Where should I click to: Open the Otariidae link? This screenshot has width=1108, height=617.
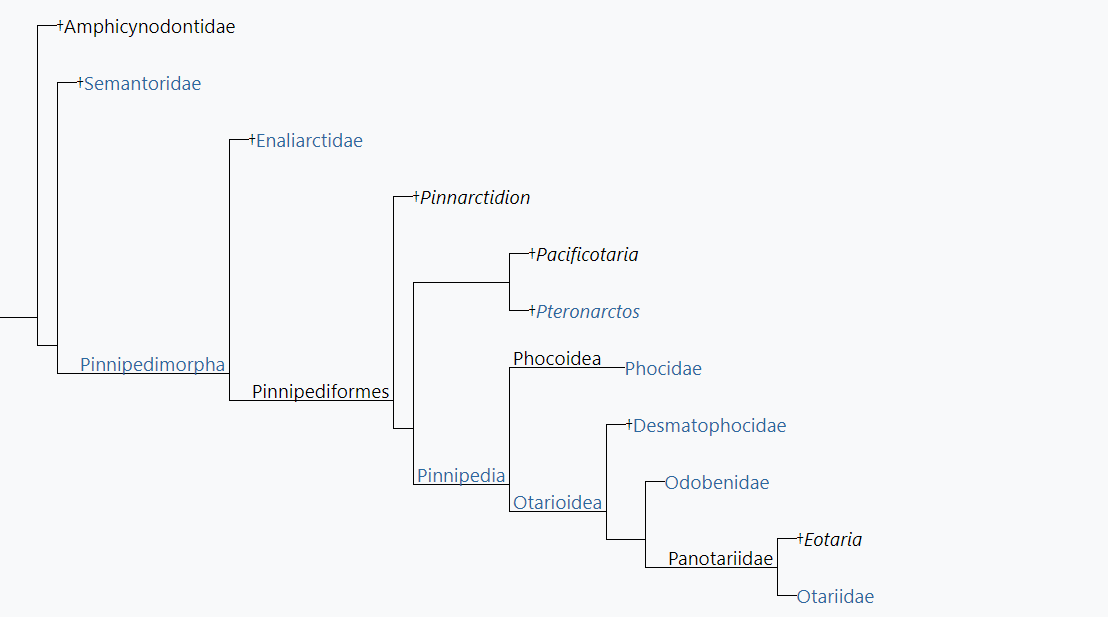(x=835, y=597)
